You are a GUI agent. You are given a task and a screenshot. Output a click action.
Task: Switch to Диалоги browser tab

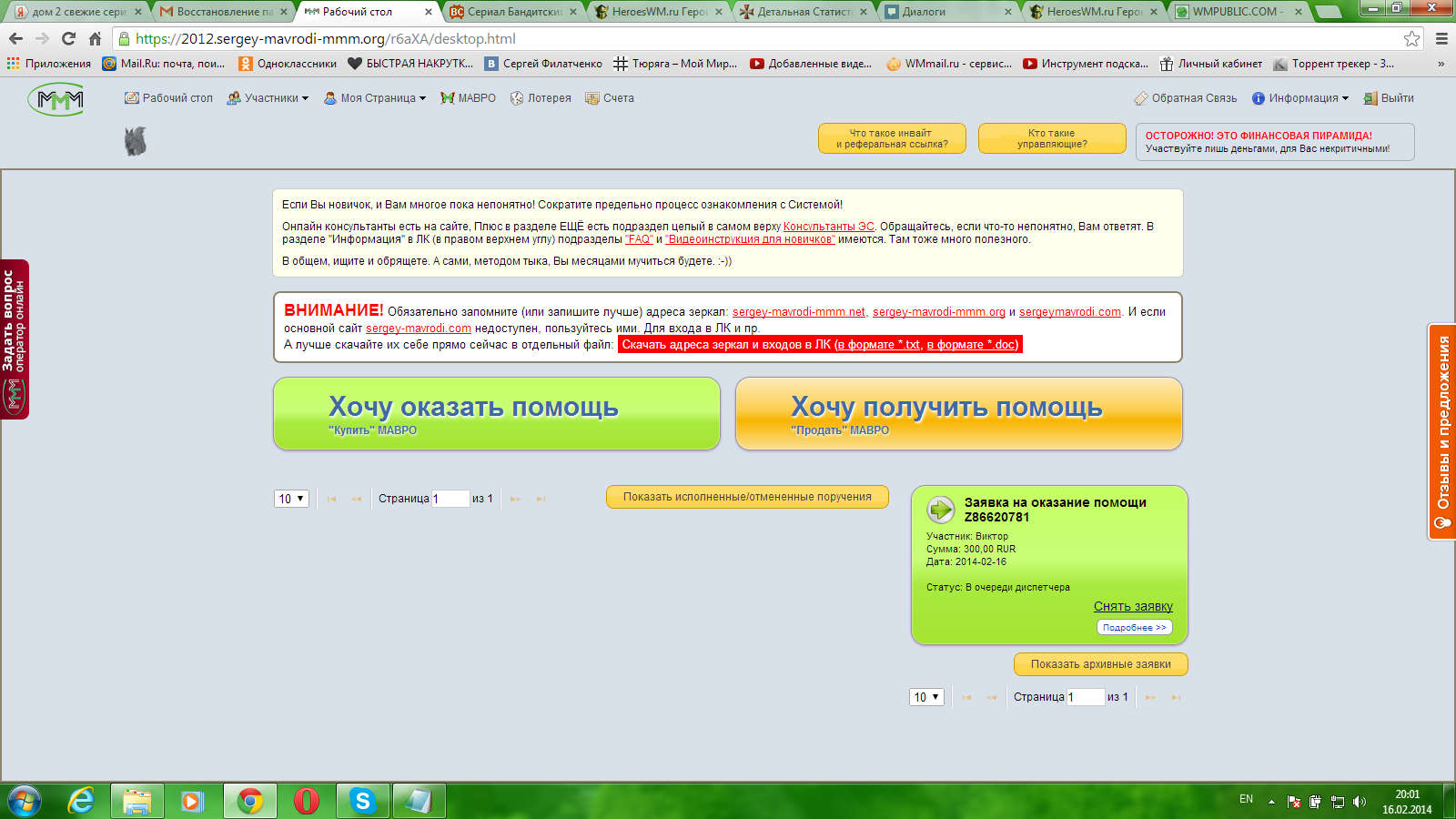[x=948, y=12]
